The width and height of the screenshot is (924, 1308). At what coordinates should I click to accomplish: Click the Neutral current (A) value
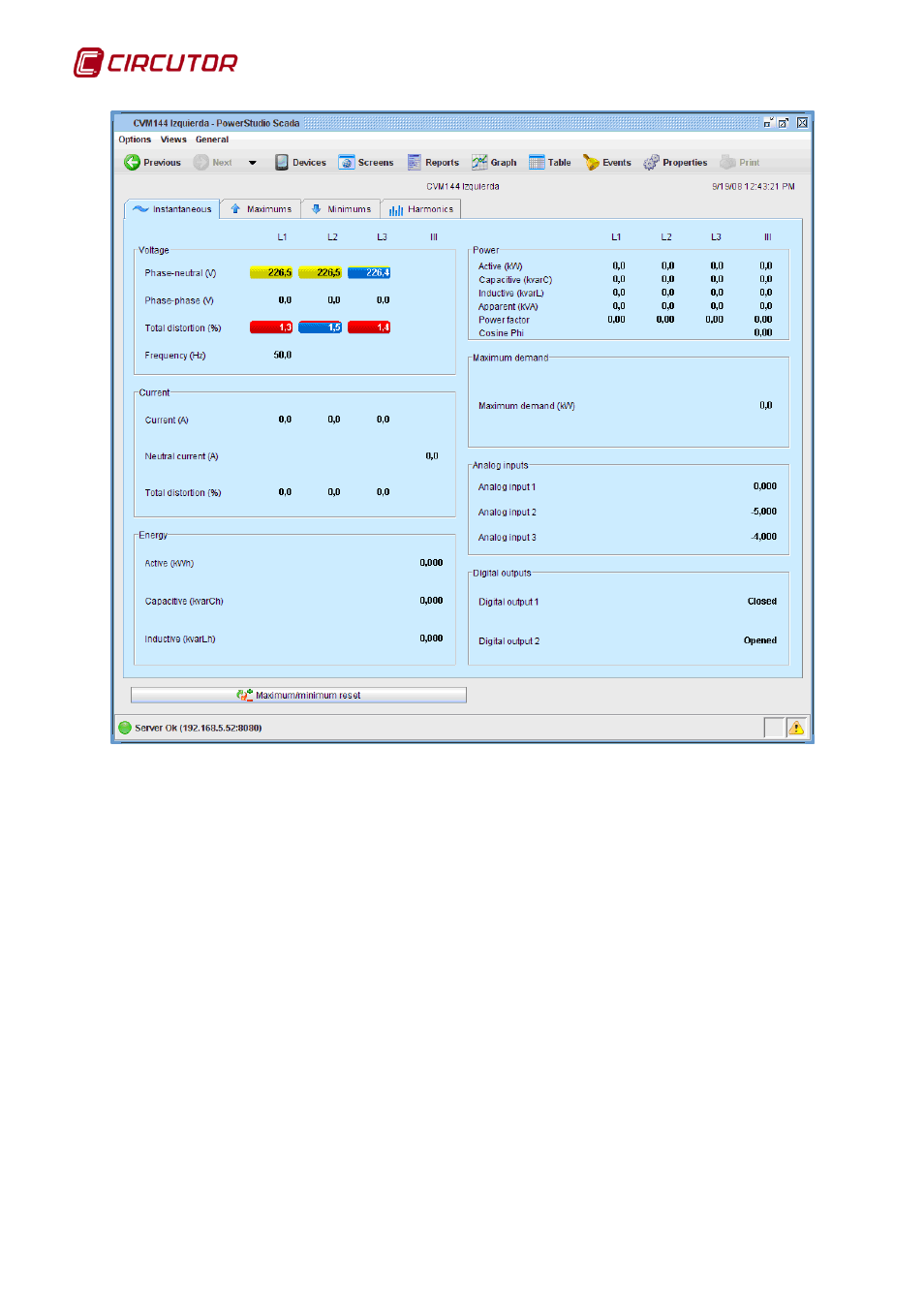(x=432, y=456)
